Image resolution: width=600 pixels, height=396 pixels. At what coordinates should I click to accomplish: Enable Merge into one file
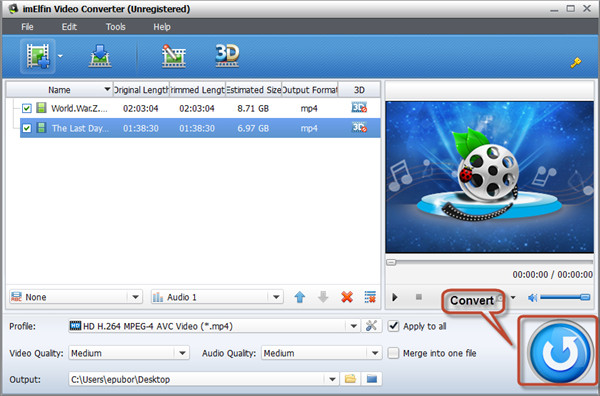tap(393, 353)
